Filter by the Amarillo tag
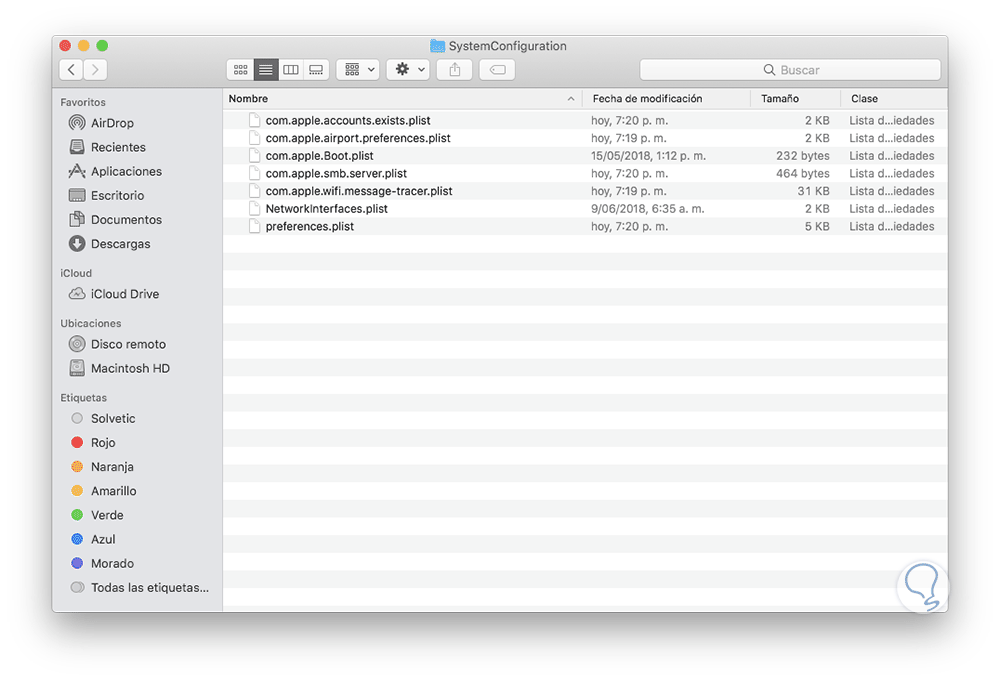This screenshot has width=1000, height=681. 138,492
